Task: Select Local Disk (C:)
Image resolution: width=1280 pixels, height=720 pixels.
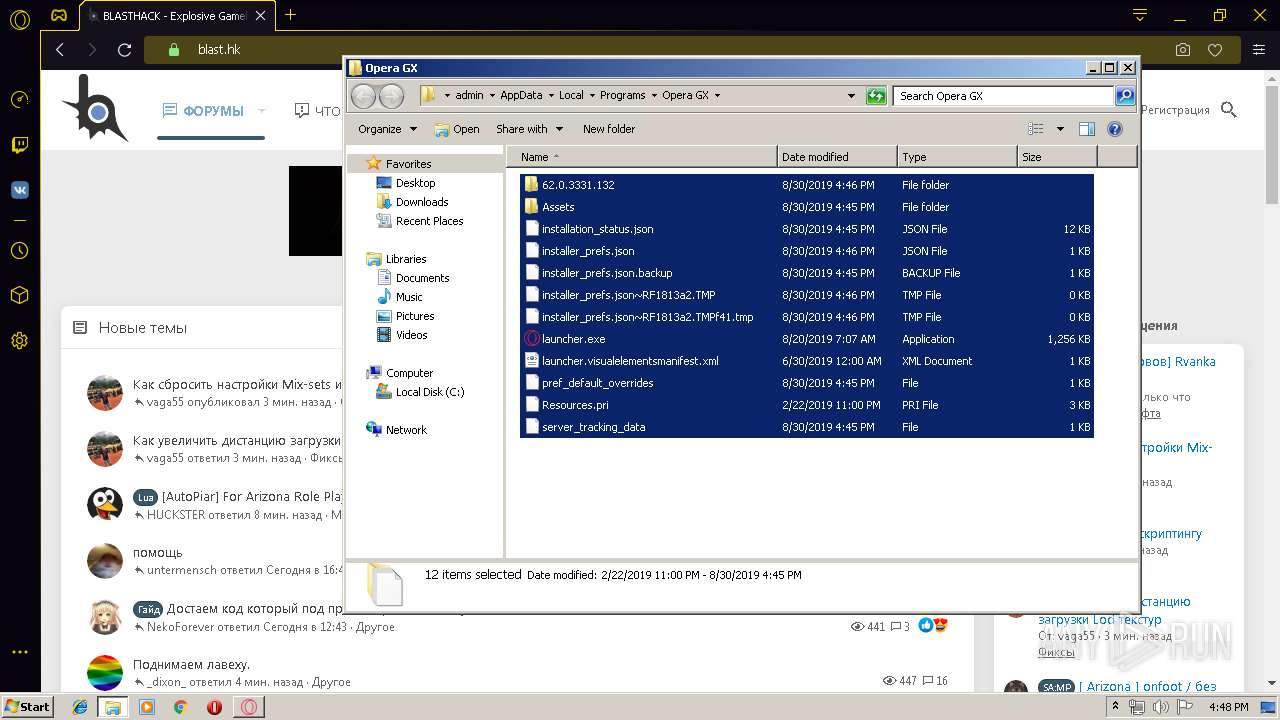Action: [x=429, y=392]
